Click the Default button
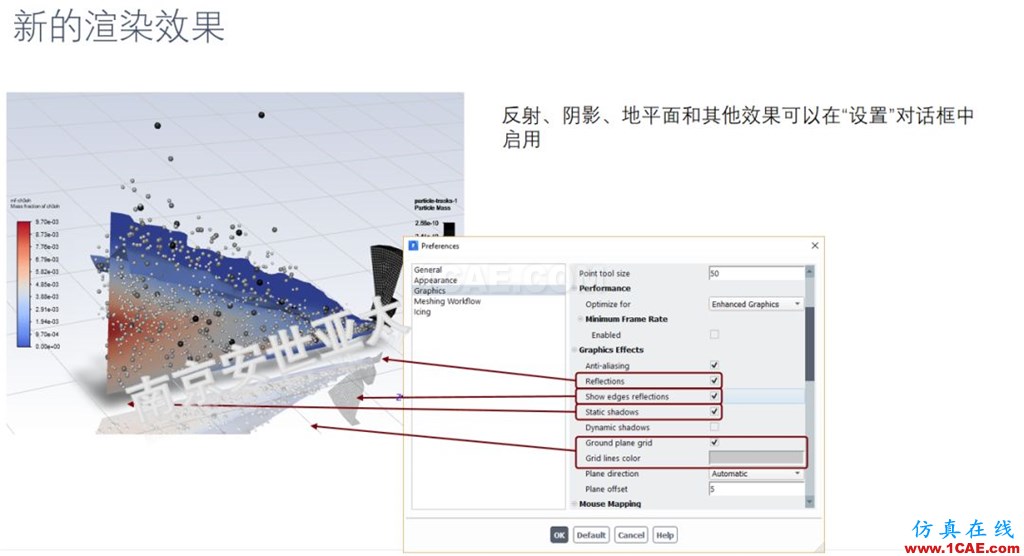Image resolution: width=1024 pixels, height=556 pixels. click(x=591, y=535)
